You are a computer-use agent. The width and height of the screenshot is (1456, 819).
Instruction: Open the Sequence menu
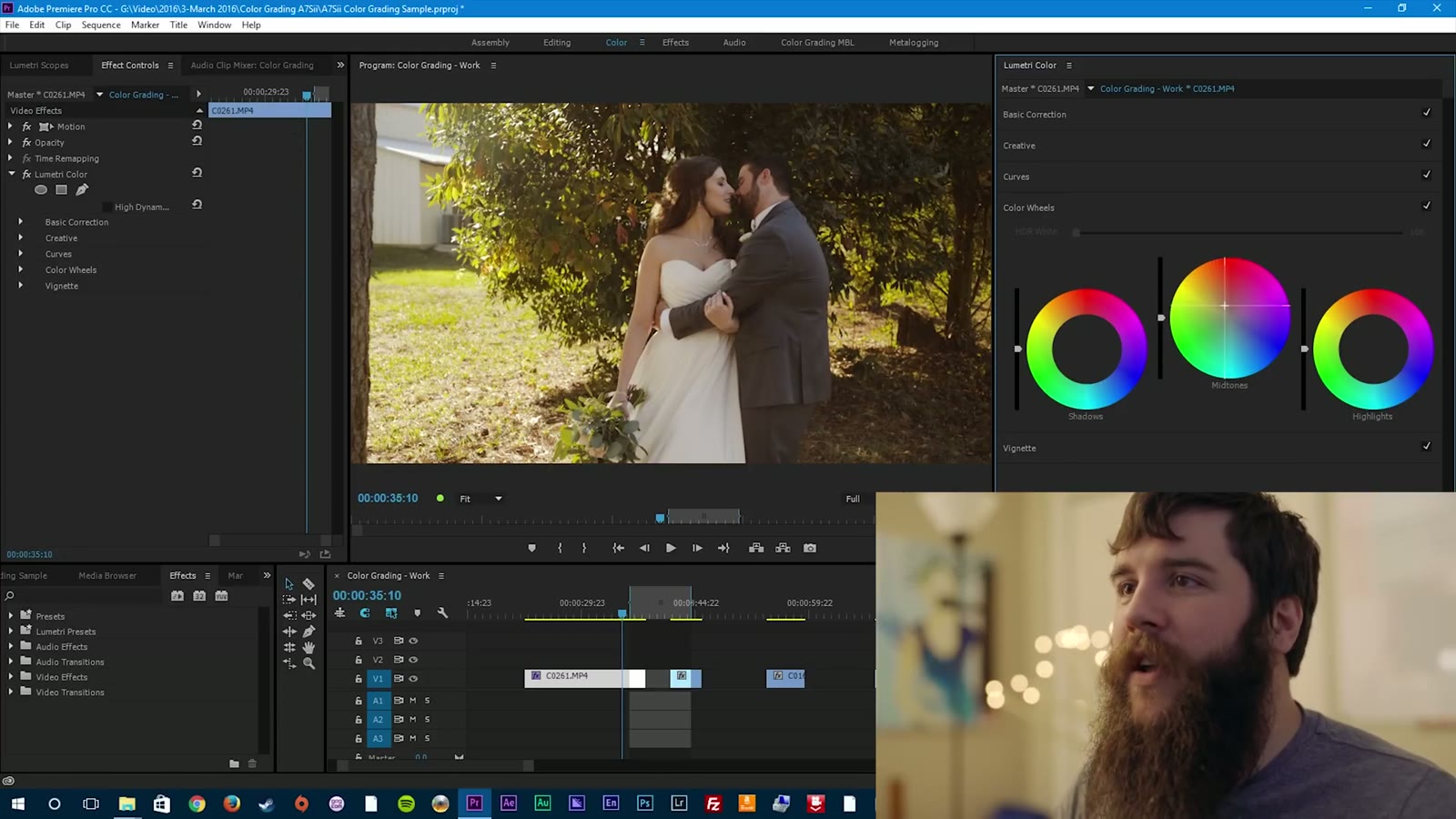101,25
